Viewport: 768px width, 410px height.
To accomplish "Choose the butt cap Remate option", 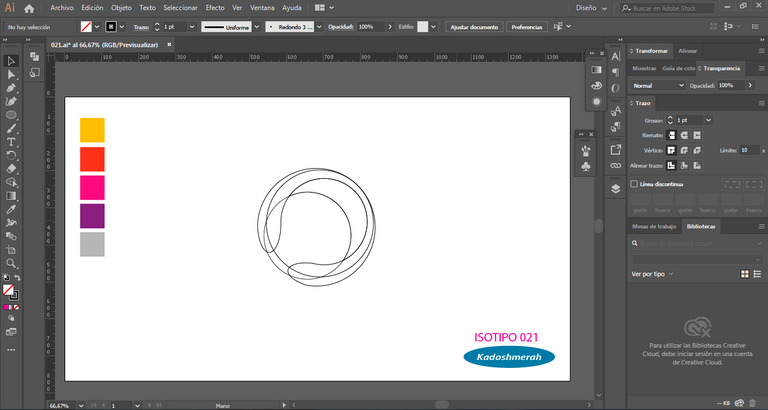I will pyautogui.click(x=672, y=135).
